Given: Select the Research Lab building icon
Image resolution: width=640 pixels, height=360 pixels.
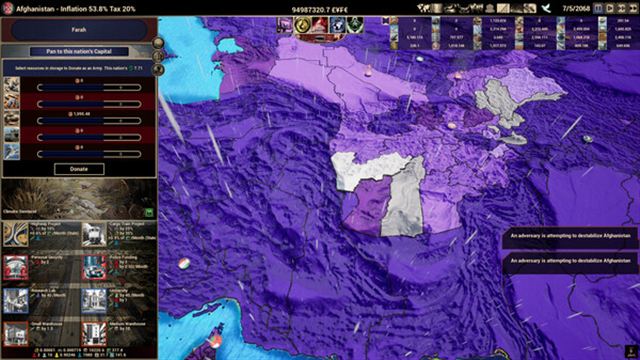Looking at the screenshot, I should tap(16, 301).
